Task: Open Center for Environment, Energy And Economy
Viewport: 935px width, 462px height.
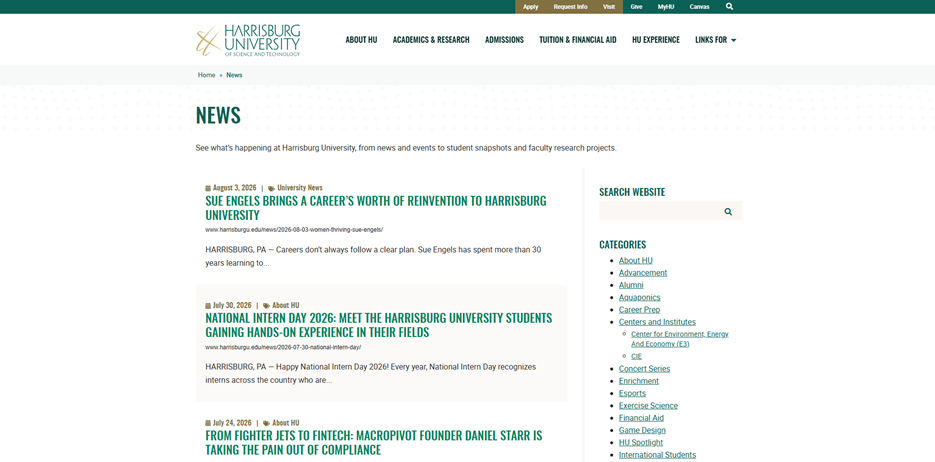Action: 680,339
